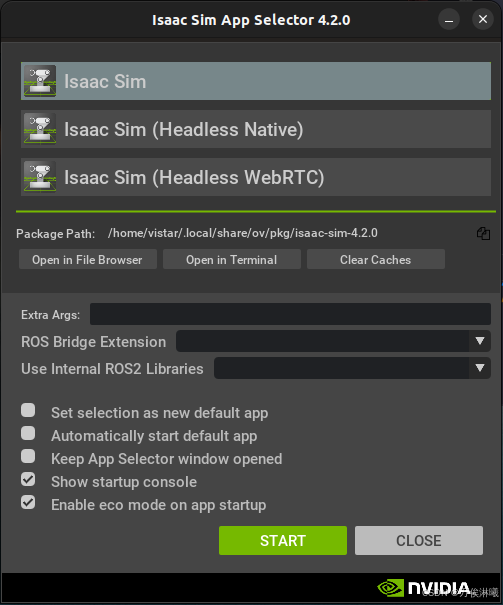Launch the app with START button
The height and width of the screenshot is (605, 503).
pyautogui.click(x=283, y=541)
